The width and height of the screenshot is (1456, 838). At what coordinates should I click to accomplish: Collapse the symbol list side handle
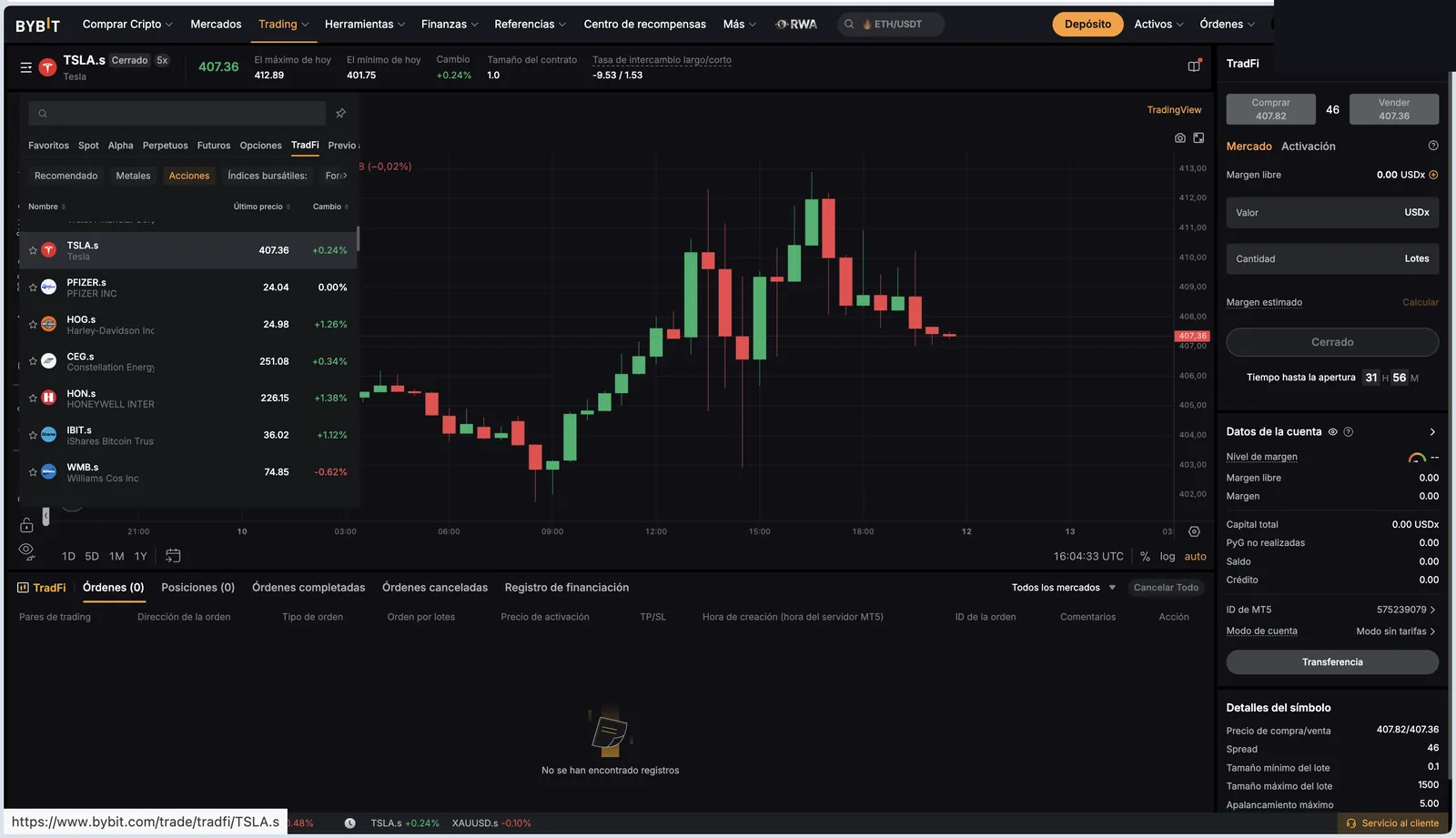[x=45, y=516]
